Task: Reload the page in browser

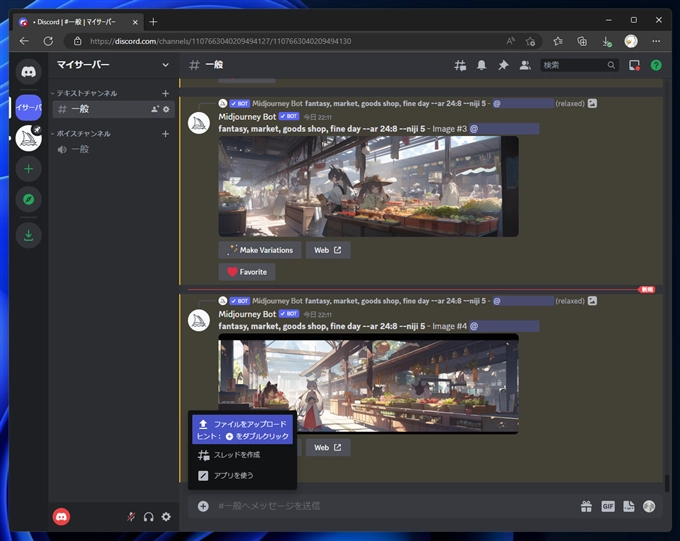Action: tap(48, 41)
